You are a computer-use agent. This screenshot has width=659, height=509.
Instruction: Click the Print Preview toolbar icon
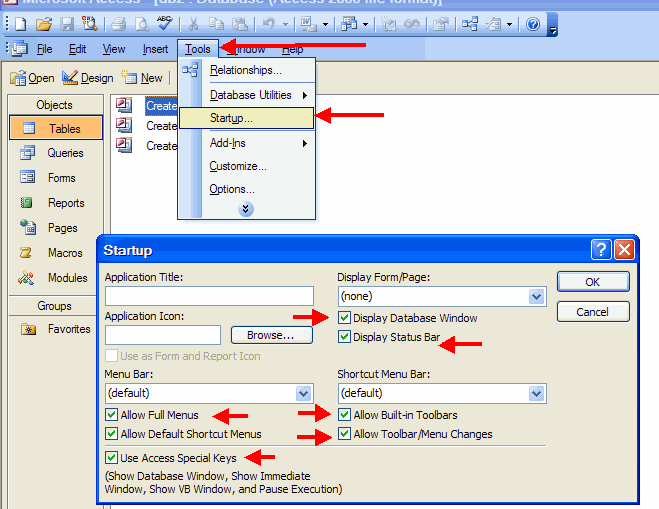[x=142, y=24]
